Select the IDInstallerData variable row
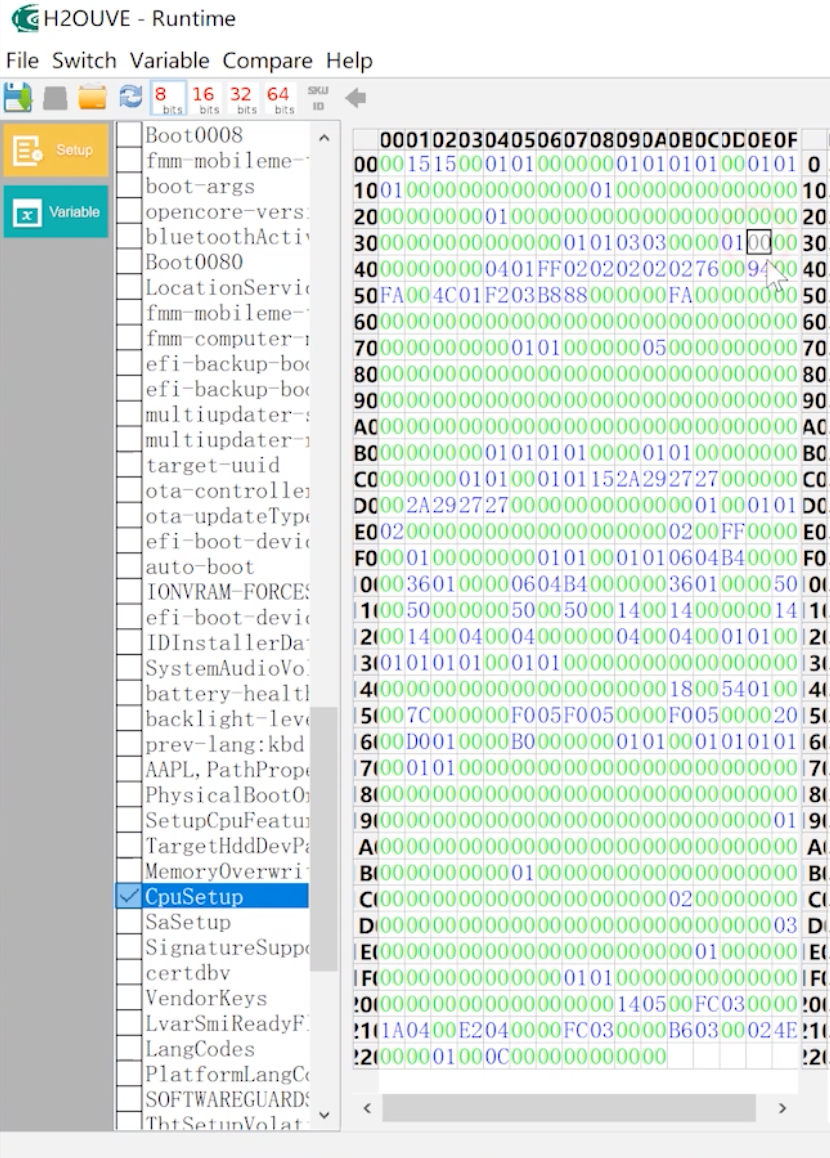This screenshot has width=830, height=1158. pyautogui.click(x=226, y=643)
